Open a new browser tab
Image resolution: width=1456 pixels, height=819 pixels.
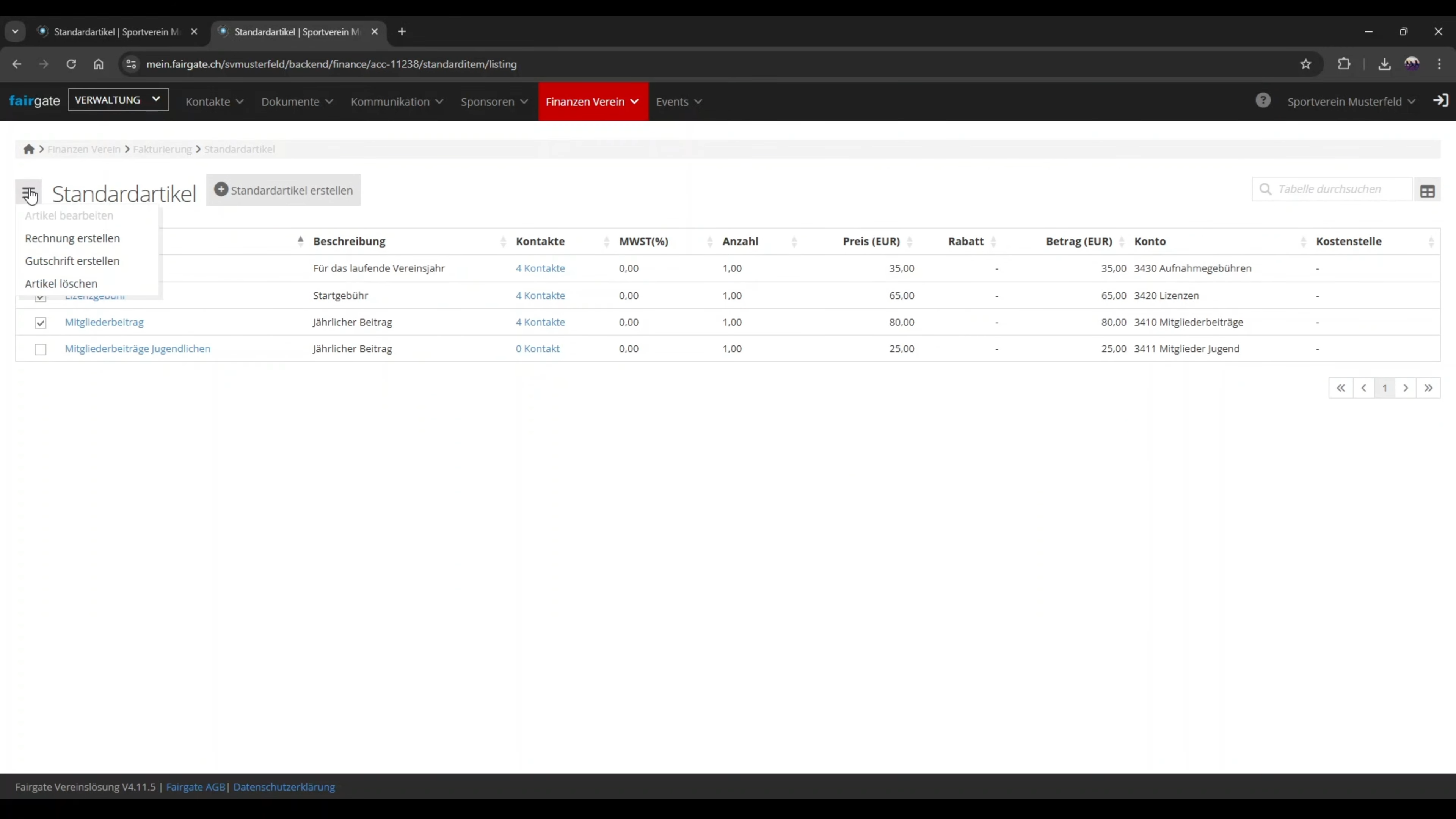(402, 31)
